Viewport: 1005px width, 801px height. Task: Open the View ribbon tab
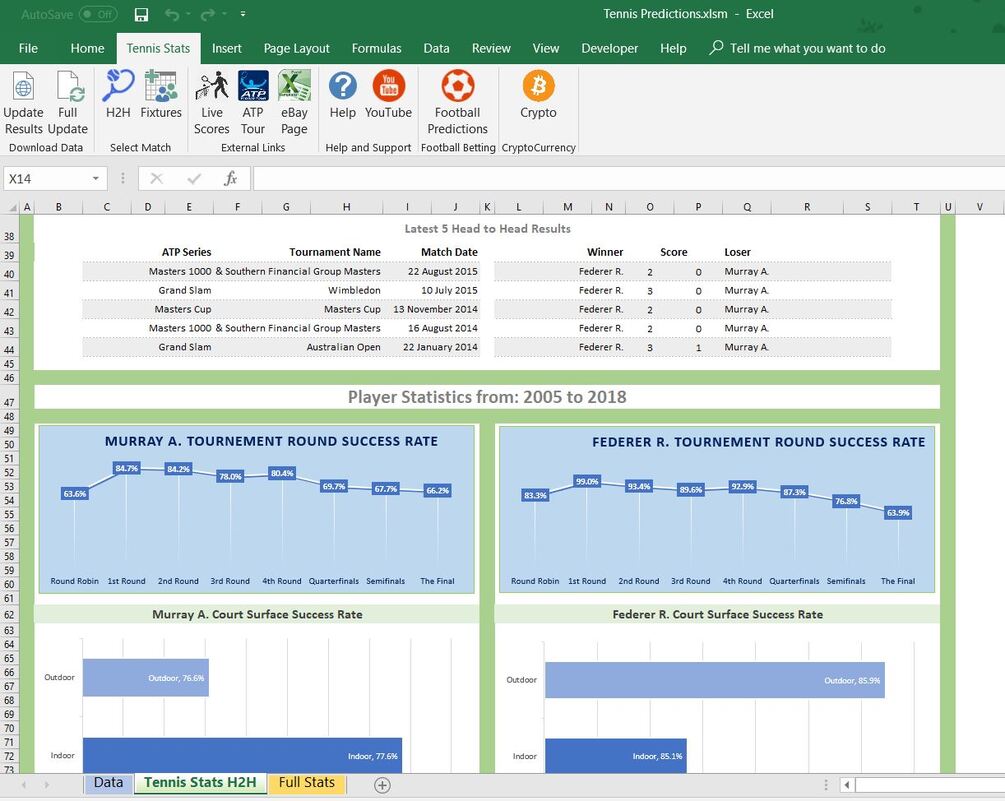tap(545, 48)
